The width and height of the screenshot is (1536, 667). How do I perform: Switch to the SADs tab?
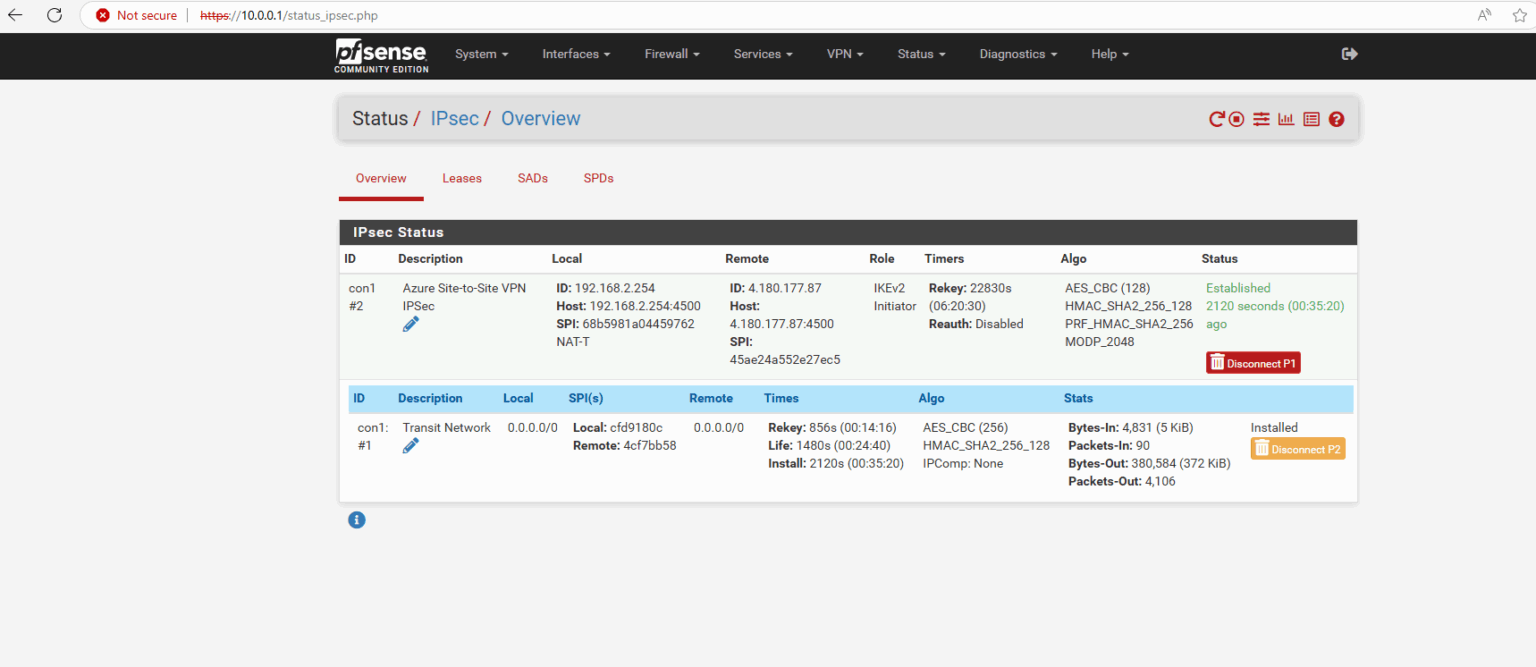(x=532, y=178)
